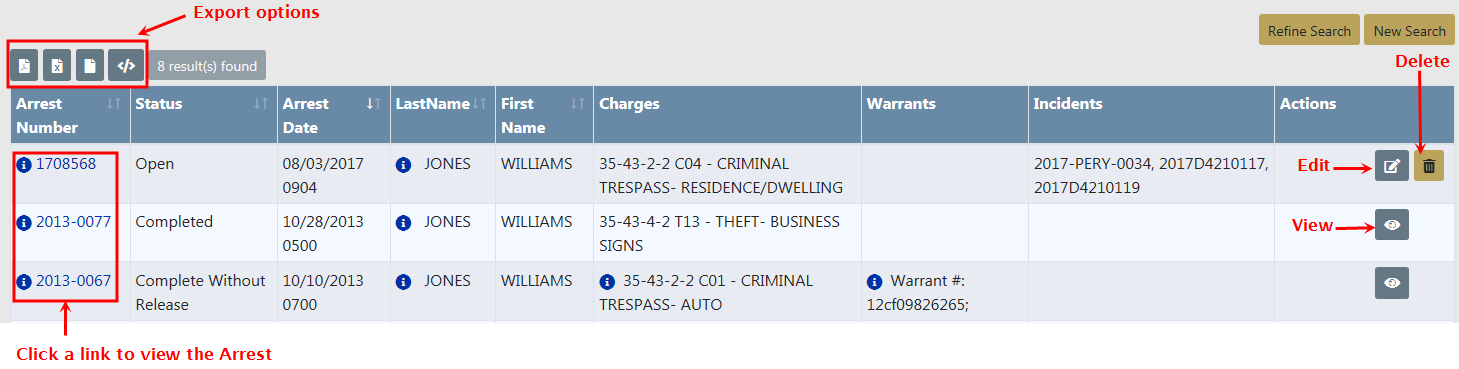The height and width of the screenshot is (369, 1459).
Task: Start a New Search
Action: 1409,31
